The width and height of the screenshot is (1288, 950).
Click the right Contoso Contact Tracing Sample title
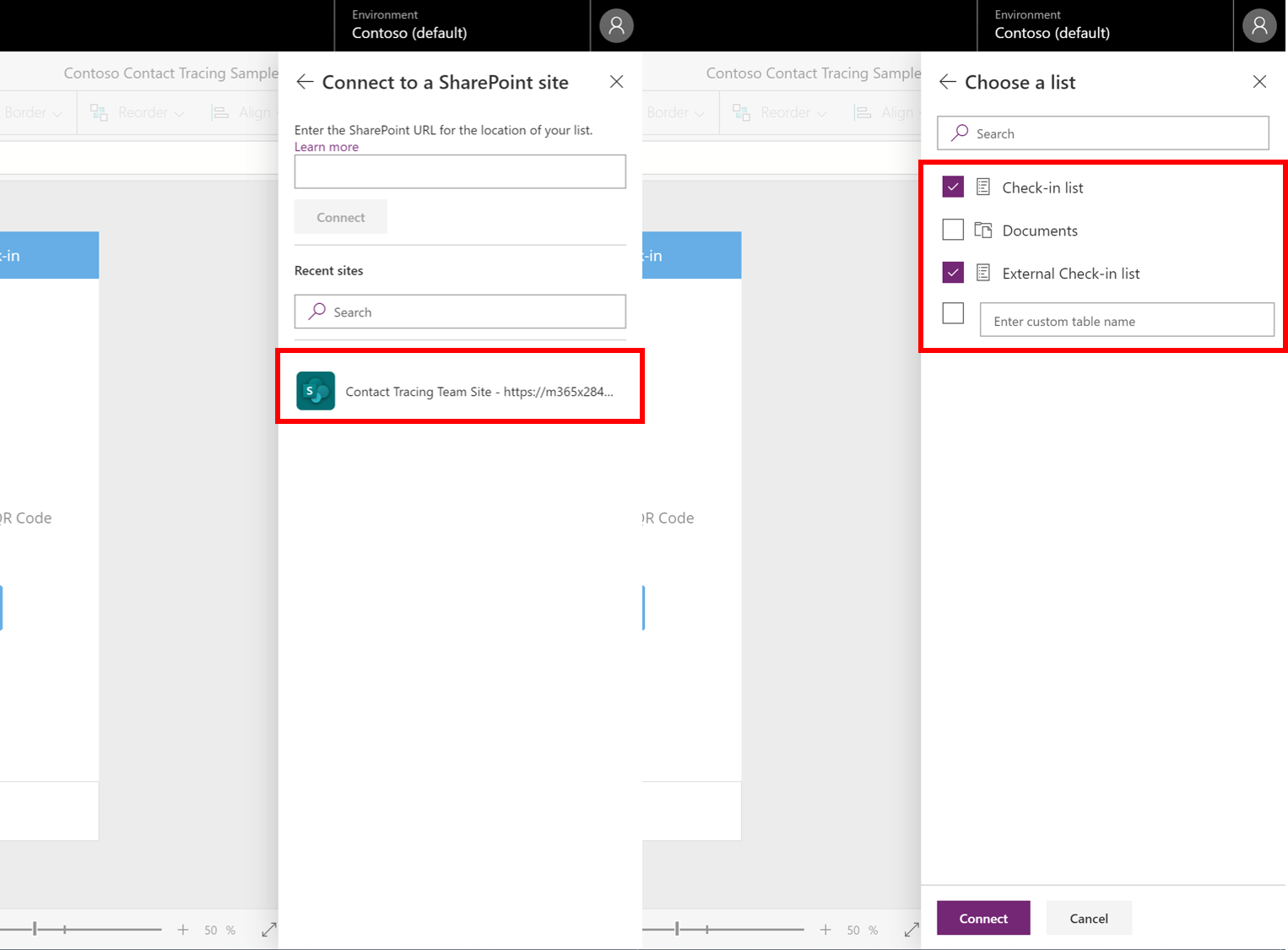[x=814, y=73]
